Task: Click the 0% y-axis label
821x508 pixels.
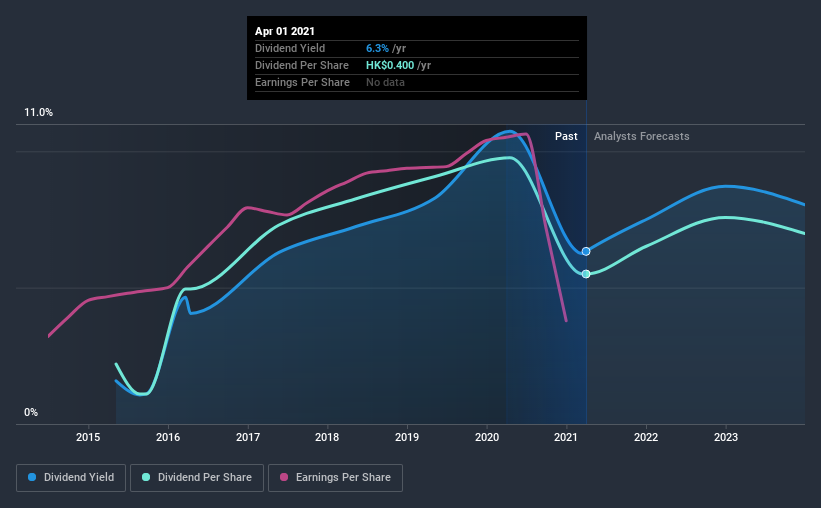Action: click(x=31, y=413)
